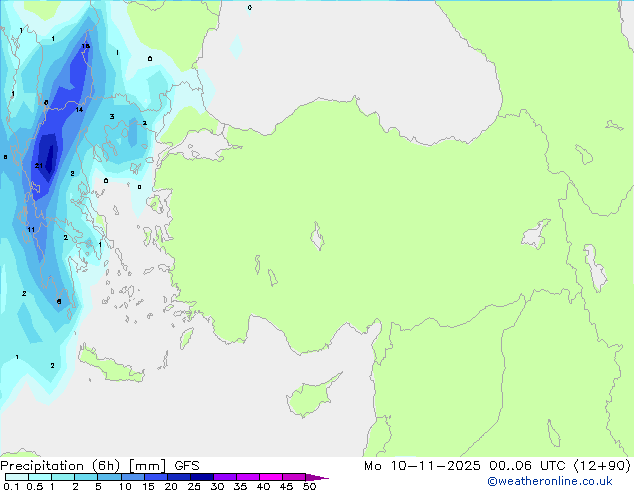Click the 15–20 mm legend color swatch
The width and height of the screenshot is (634, 490).
[155, 477]
